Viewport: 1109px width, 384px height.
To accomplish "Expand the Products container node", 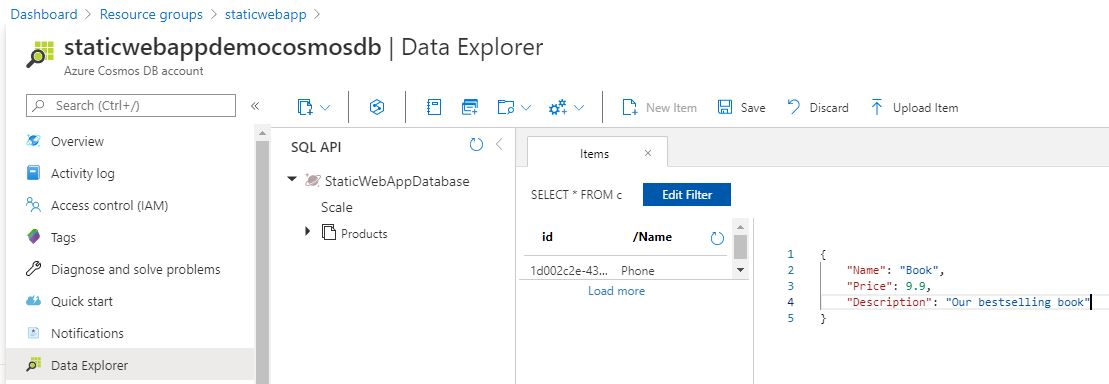I will (307, 231).
